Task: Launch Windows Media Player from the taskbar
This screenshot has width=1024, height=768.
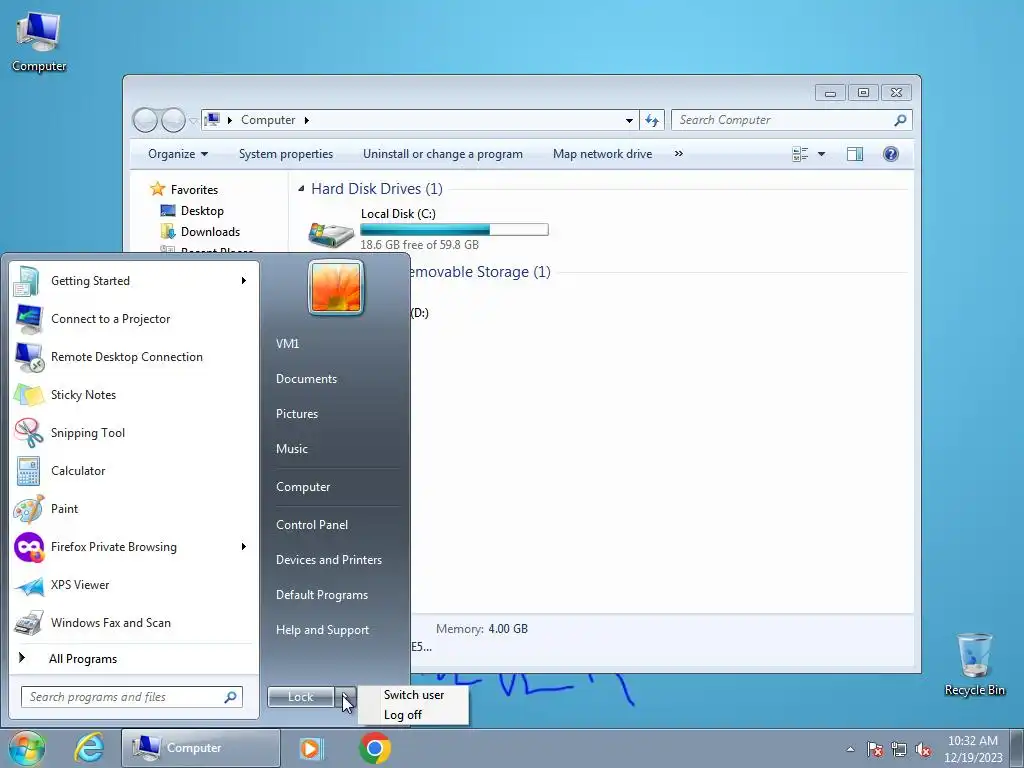Action: (311, 748)
